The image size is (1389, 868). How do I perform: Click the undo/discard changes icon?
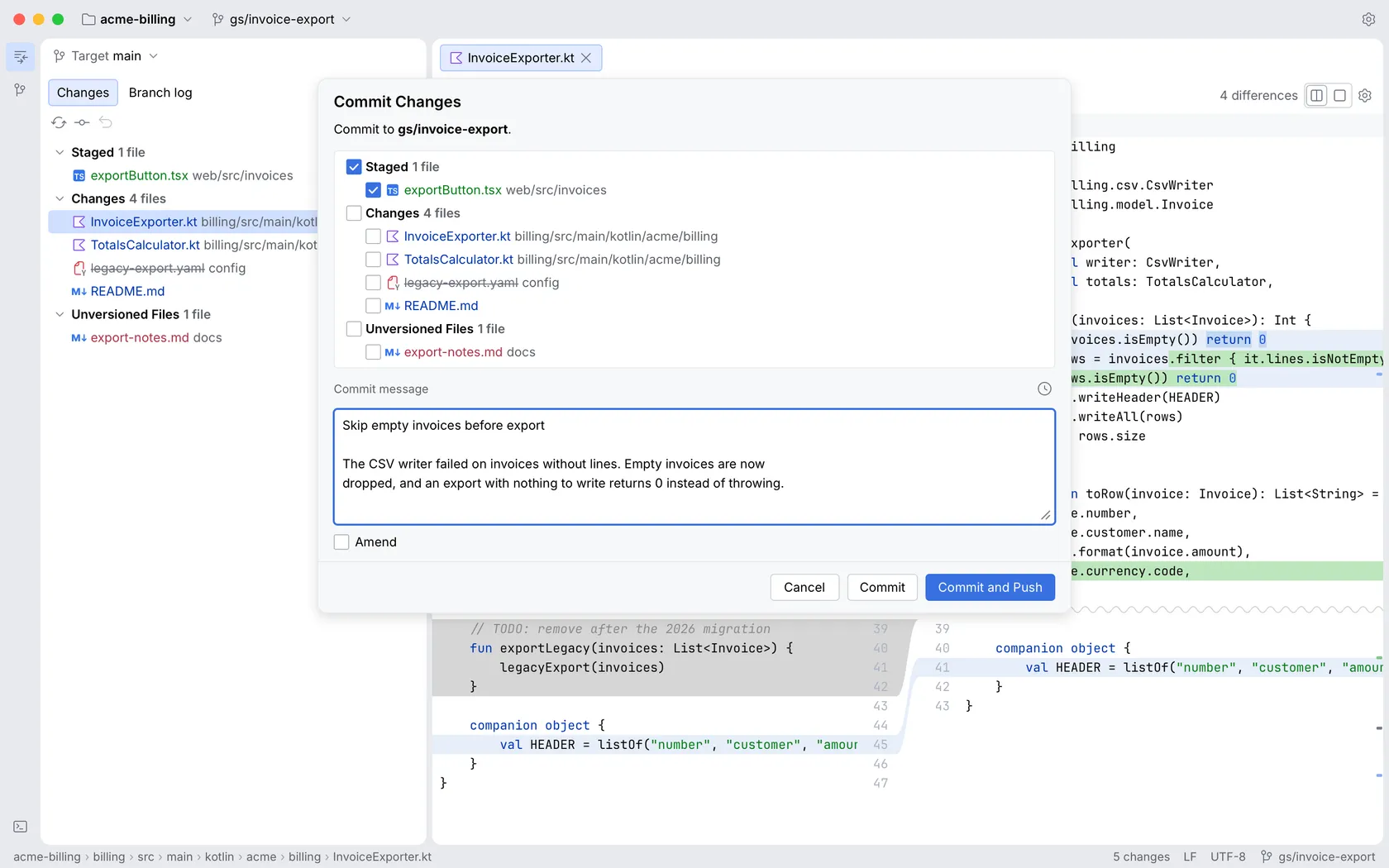pyautogui.click(x=105, y=122)
